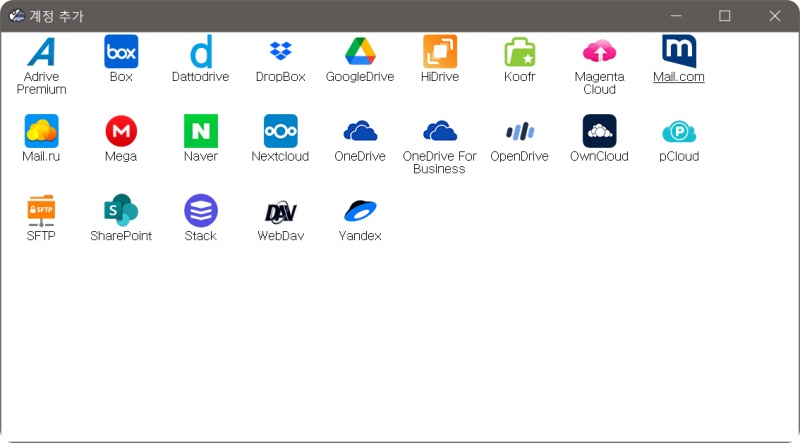800x443 pixels.
Task: Pick the OpenDrive icon
Action: click(519, 131)
